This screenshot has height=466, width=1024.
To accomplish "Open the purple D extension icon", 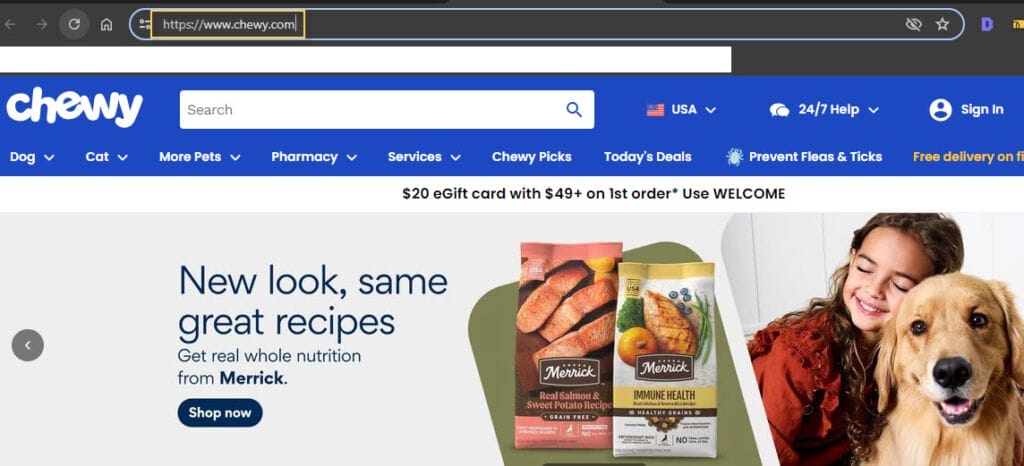I will tap(987, 25).
